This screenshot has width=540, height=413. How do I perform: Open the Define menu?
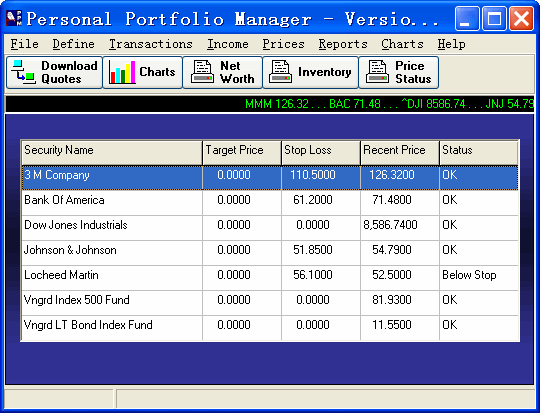pos(73,44)
